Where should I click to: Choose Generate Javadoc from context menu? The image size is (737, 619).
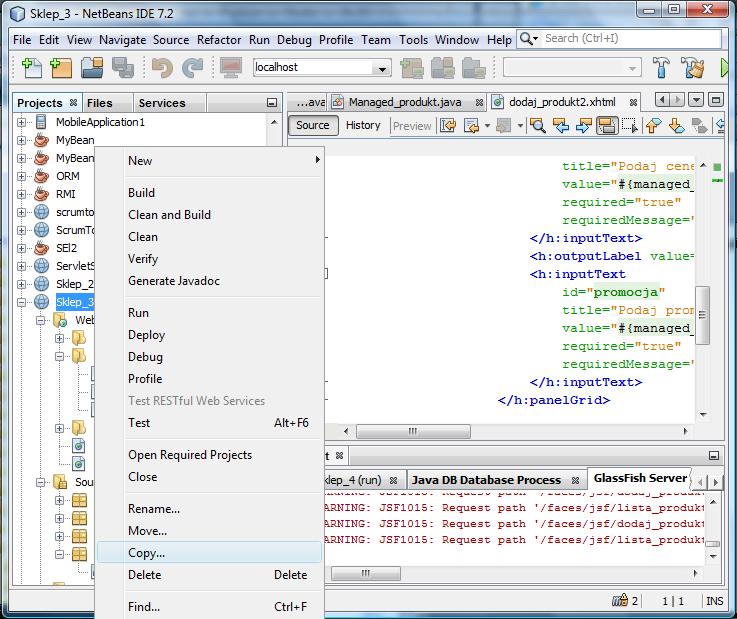pyautogui.click(x=210, y=281)
